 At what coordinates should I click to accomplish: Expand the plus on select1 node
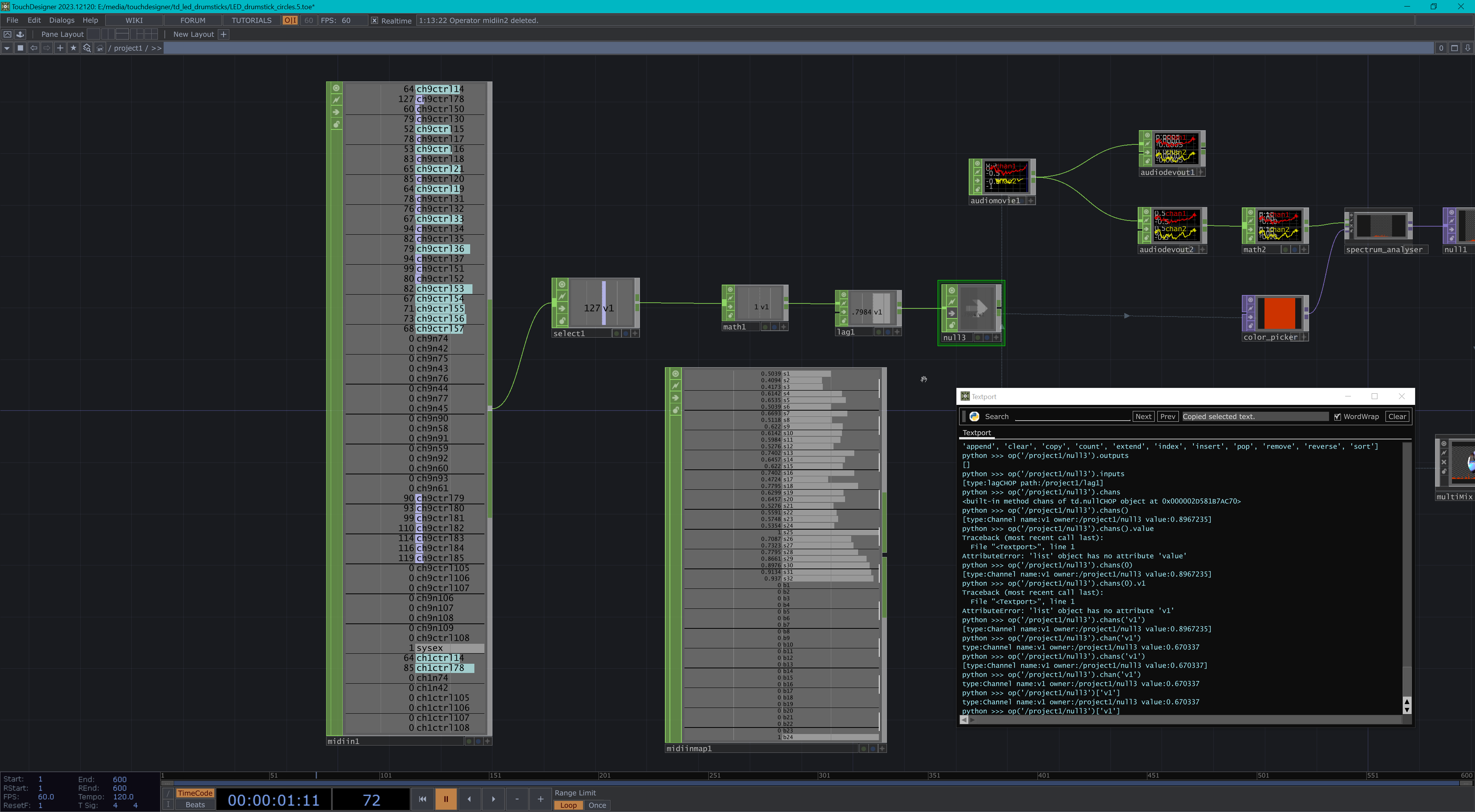point(635,333)
